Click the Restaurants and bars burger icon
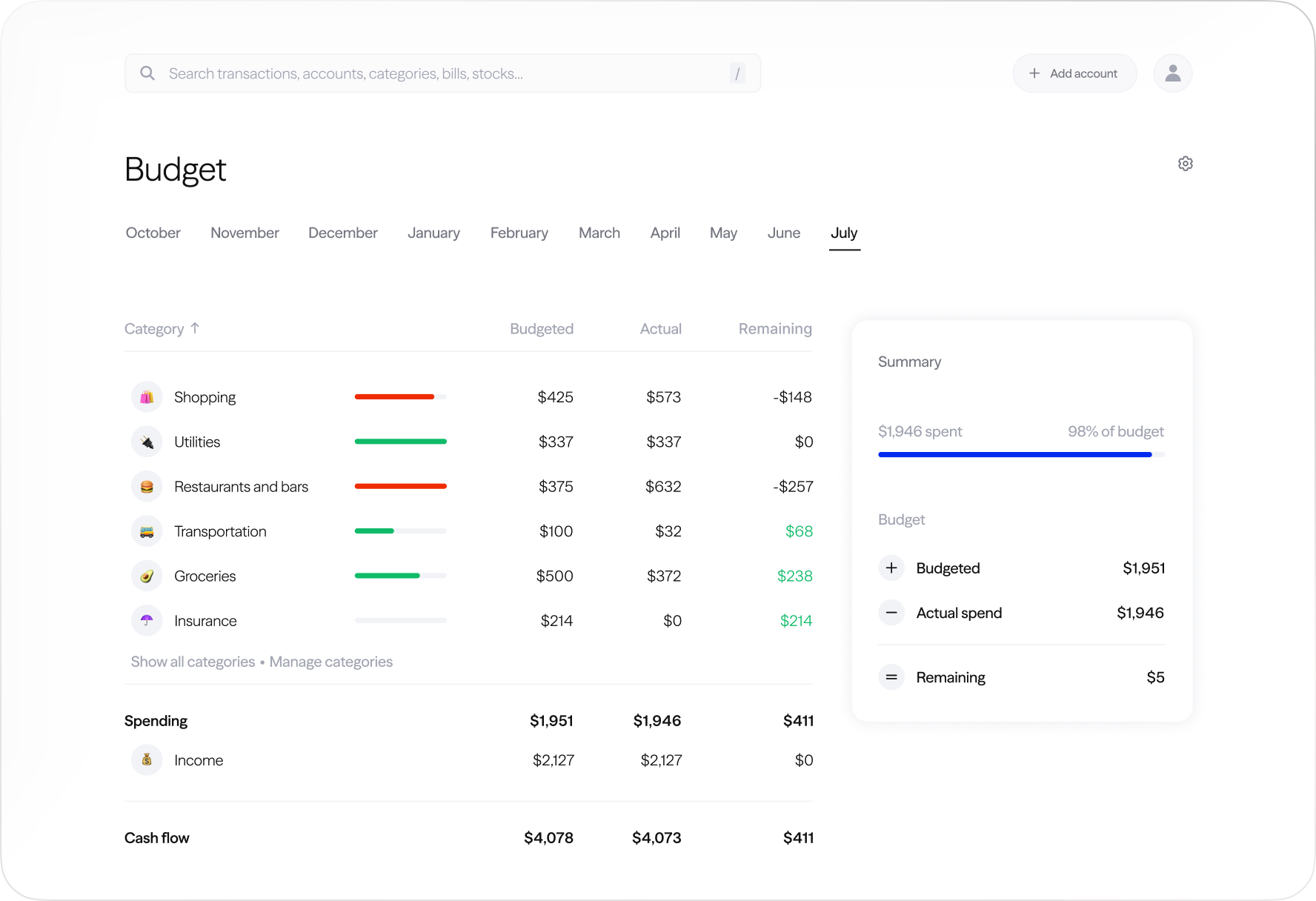 (x=147, y=487)
